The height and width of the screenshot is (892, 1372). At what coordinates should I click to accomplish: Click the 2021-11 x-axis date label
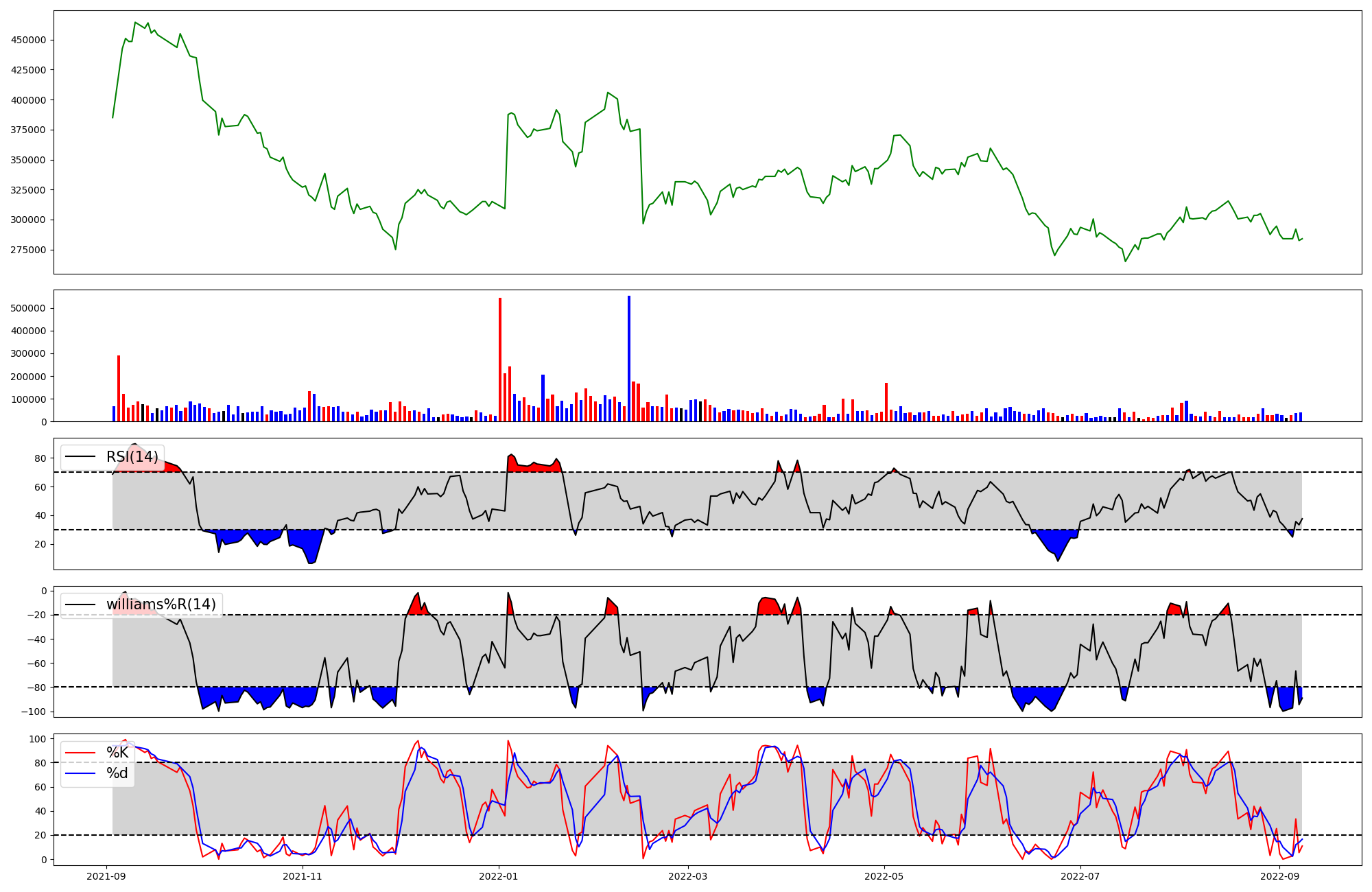(303, 876)
